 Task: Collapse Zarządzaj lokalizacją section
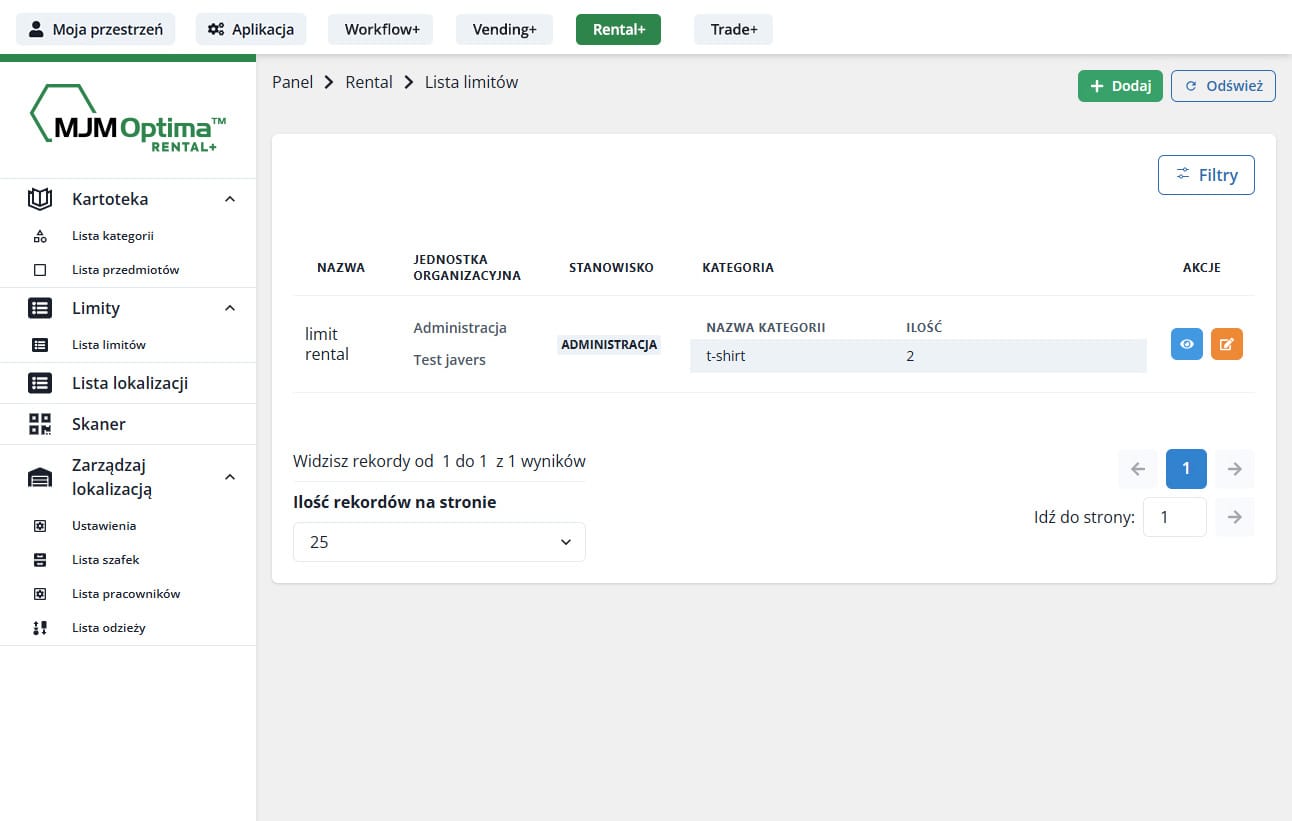click(230, 477)
